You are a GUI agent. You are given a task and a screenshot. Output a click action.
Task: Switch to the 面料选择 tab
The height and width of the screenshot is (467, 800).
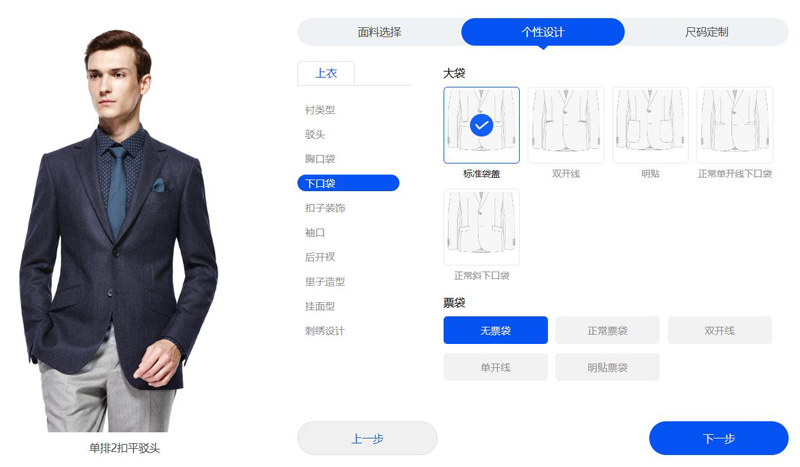(x=380, y=32)
